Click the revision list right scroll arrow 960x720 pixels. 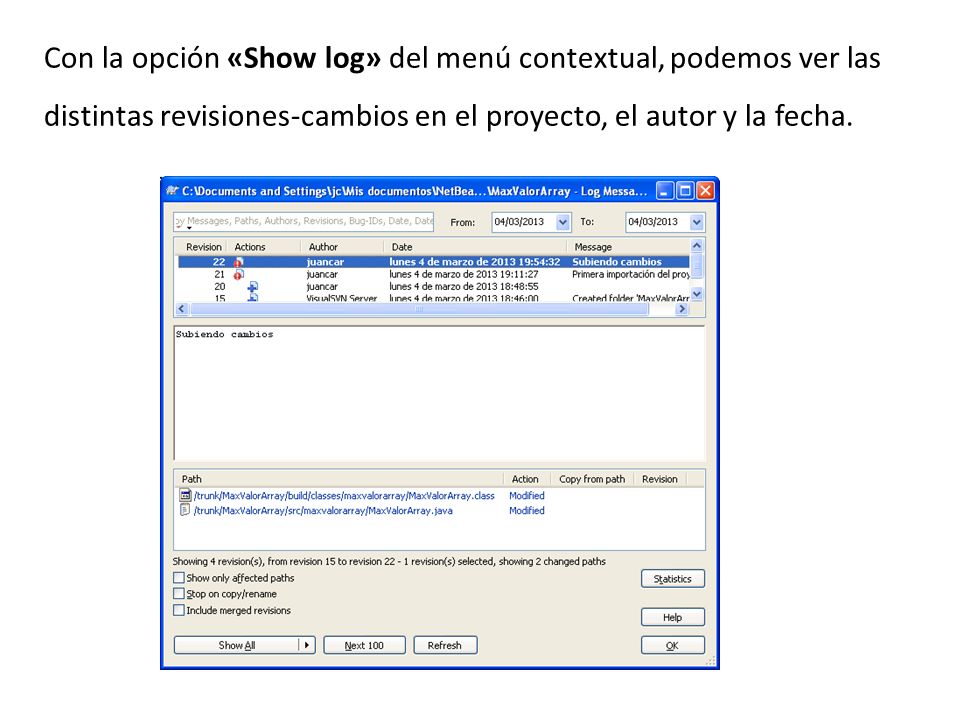[x=682, y=309]
